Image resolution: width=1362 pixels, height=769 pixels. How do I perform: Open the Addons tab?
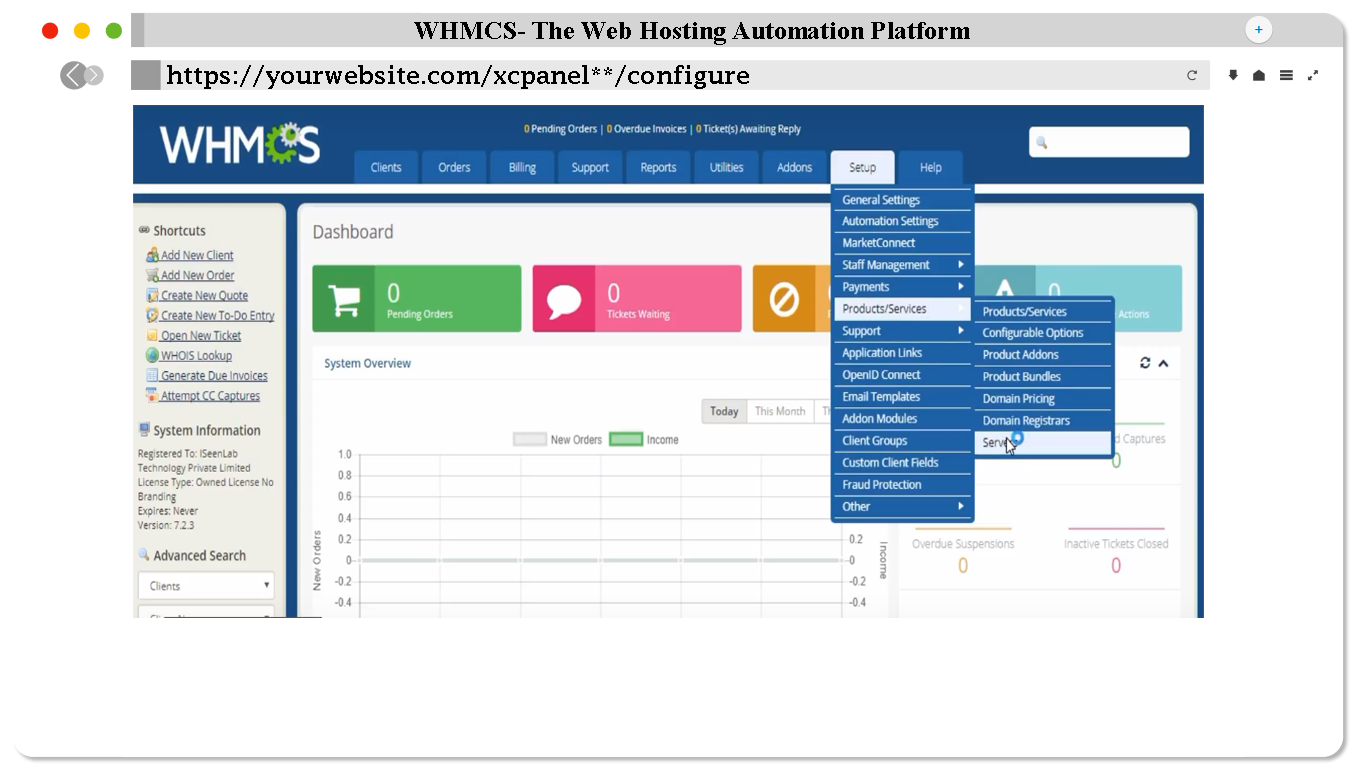[x=794, y=167]
